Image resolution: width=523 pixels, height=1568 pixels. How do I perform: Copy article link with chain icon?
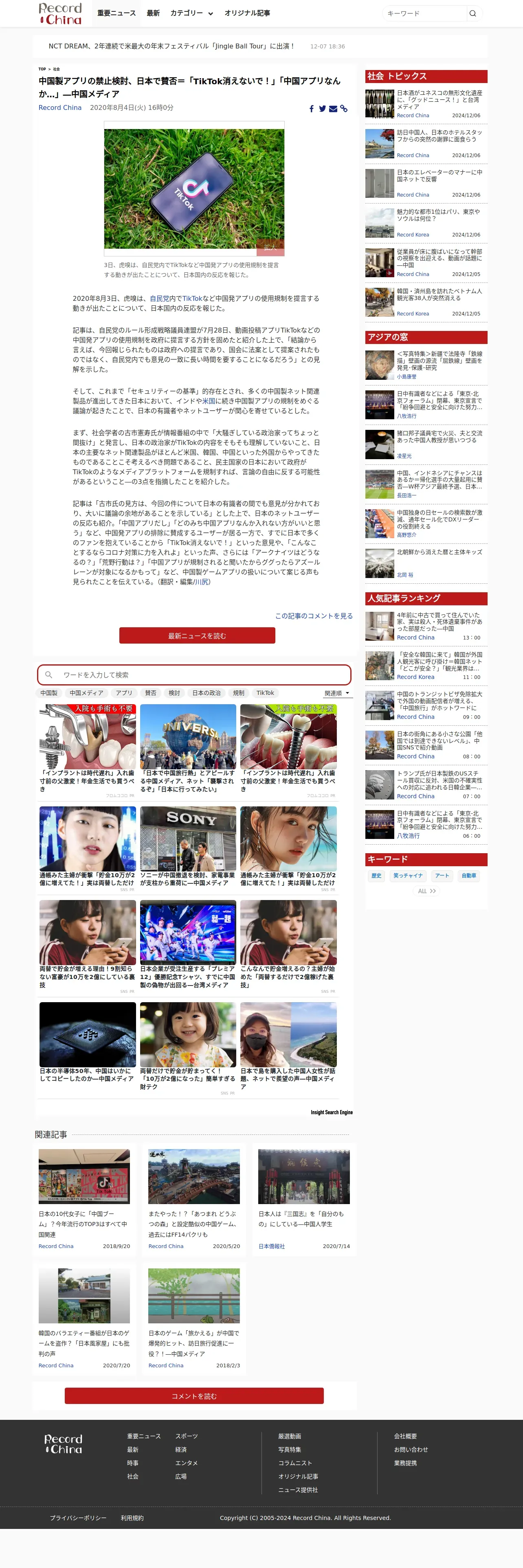click(x=344, y=108)
